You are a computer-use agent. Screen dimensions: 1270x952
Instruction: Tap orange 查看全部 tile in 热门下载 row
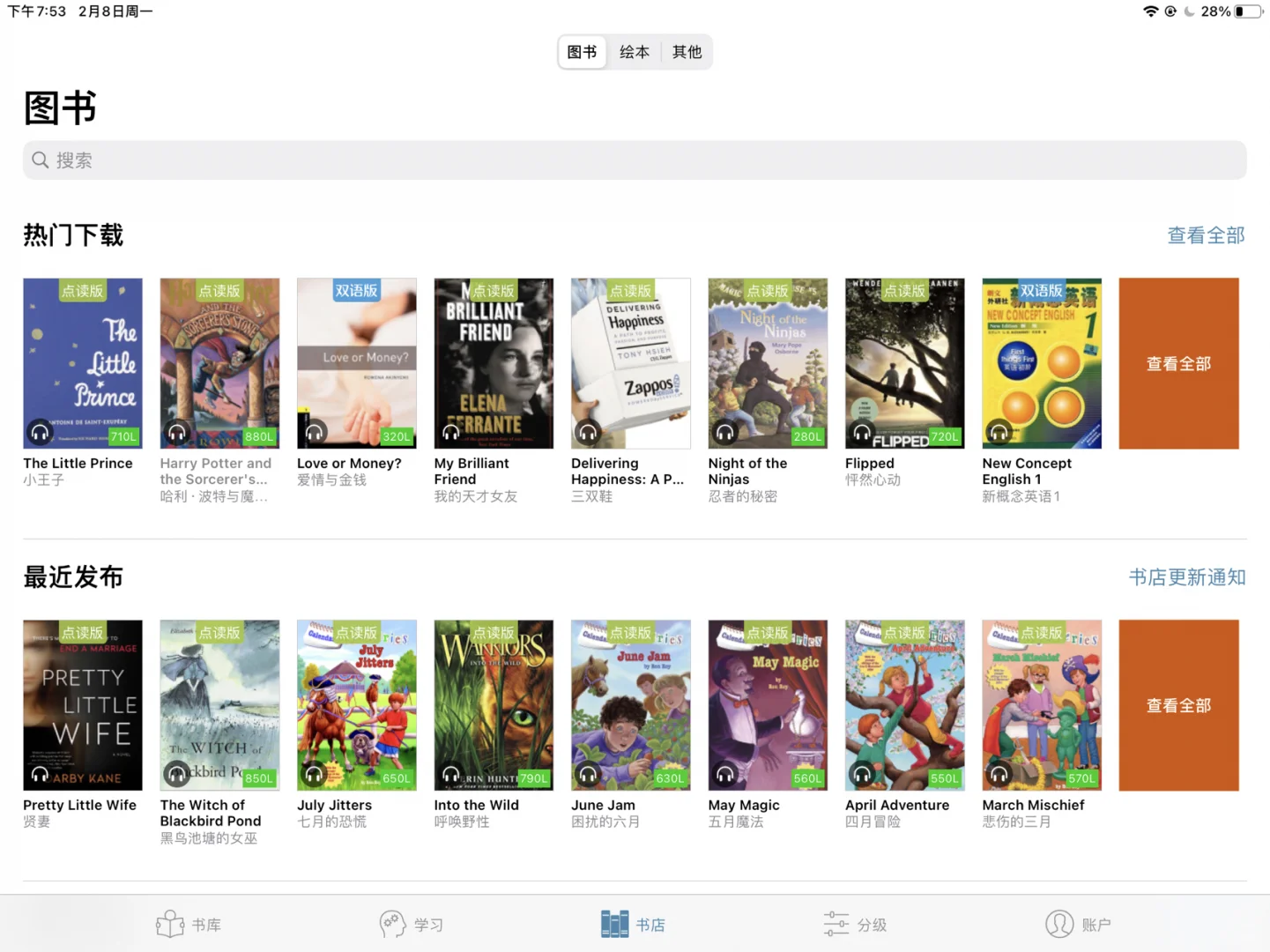1179,363
